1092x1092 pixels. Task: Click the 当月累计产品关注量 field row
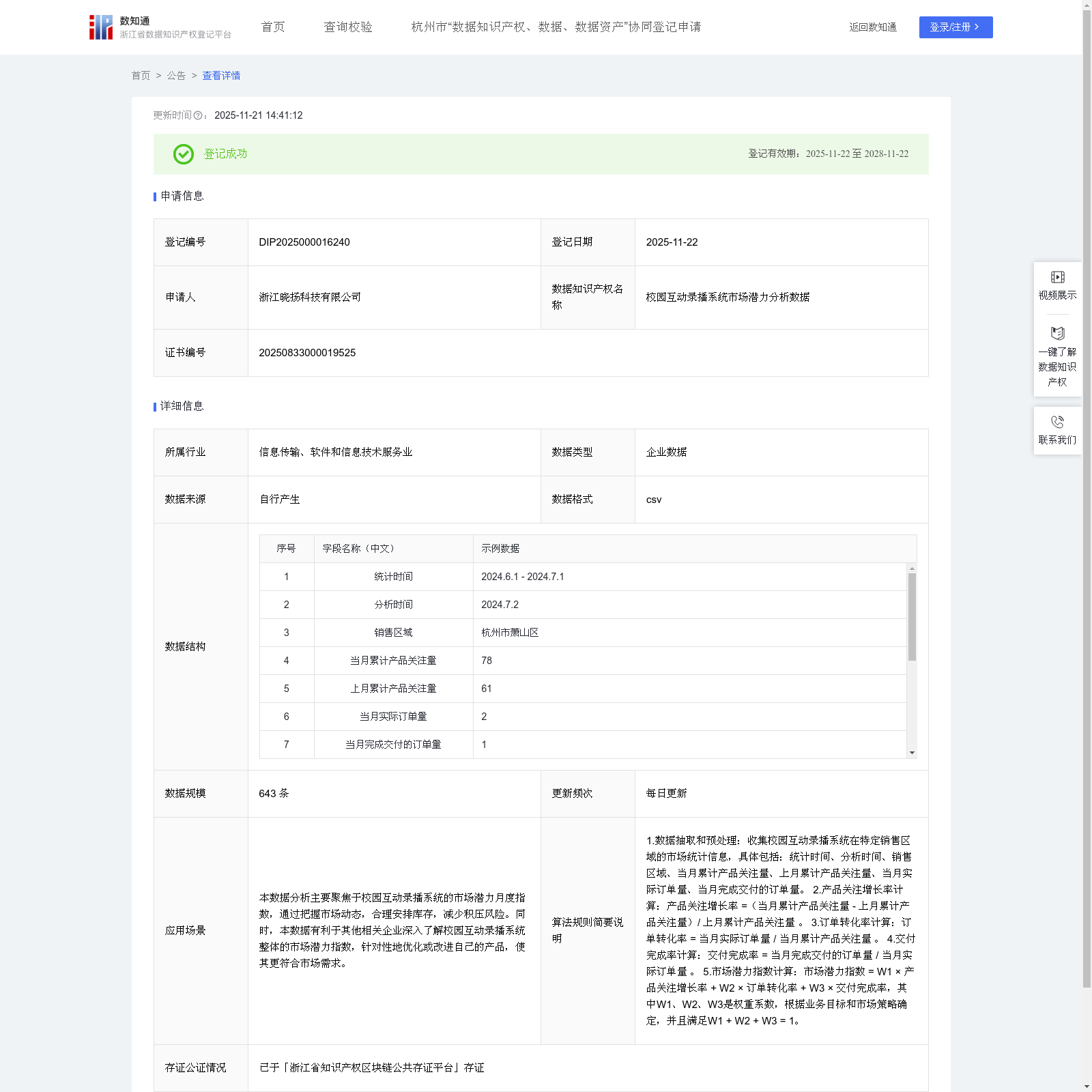coord(583,661)
